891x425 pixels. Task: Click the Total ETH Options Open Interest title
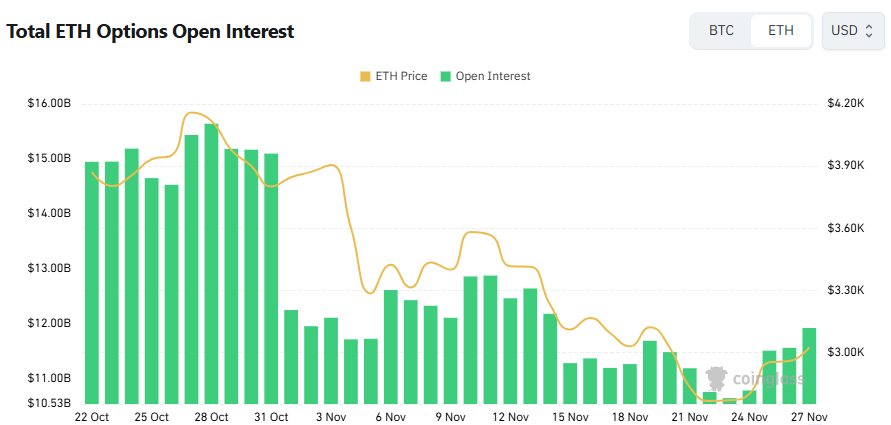tap(150, 31)
